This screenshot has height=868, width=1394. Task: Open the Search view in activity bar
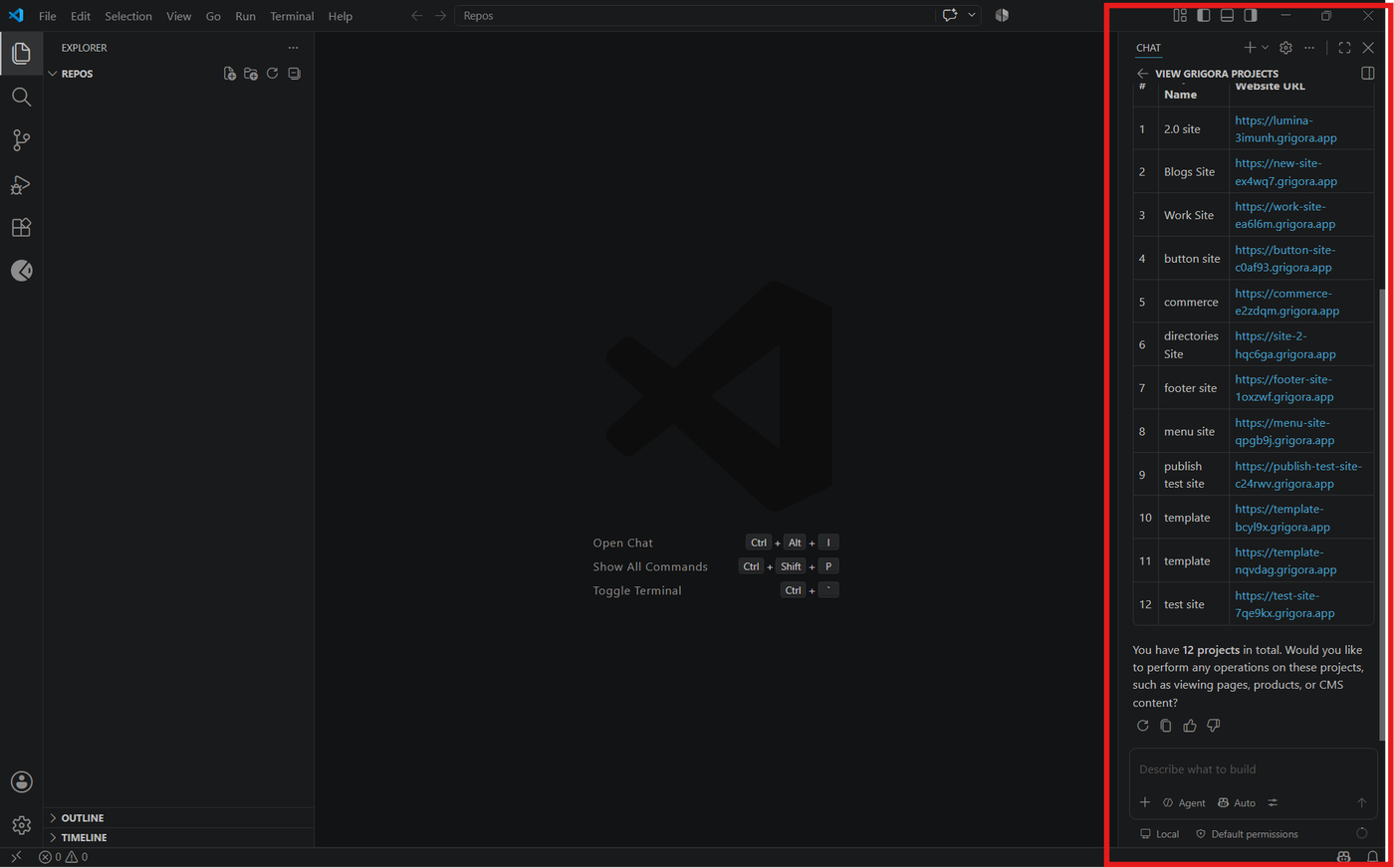[21, 97]
